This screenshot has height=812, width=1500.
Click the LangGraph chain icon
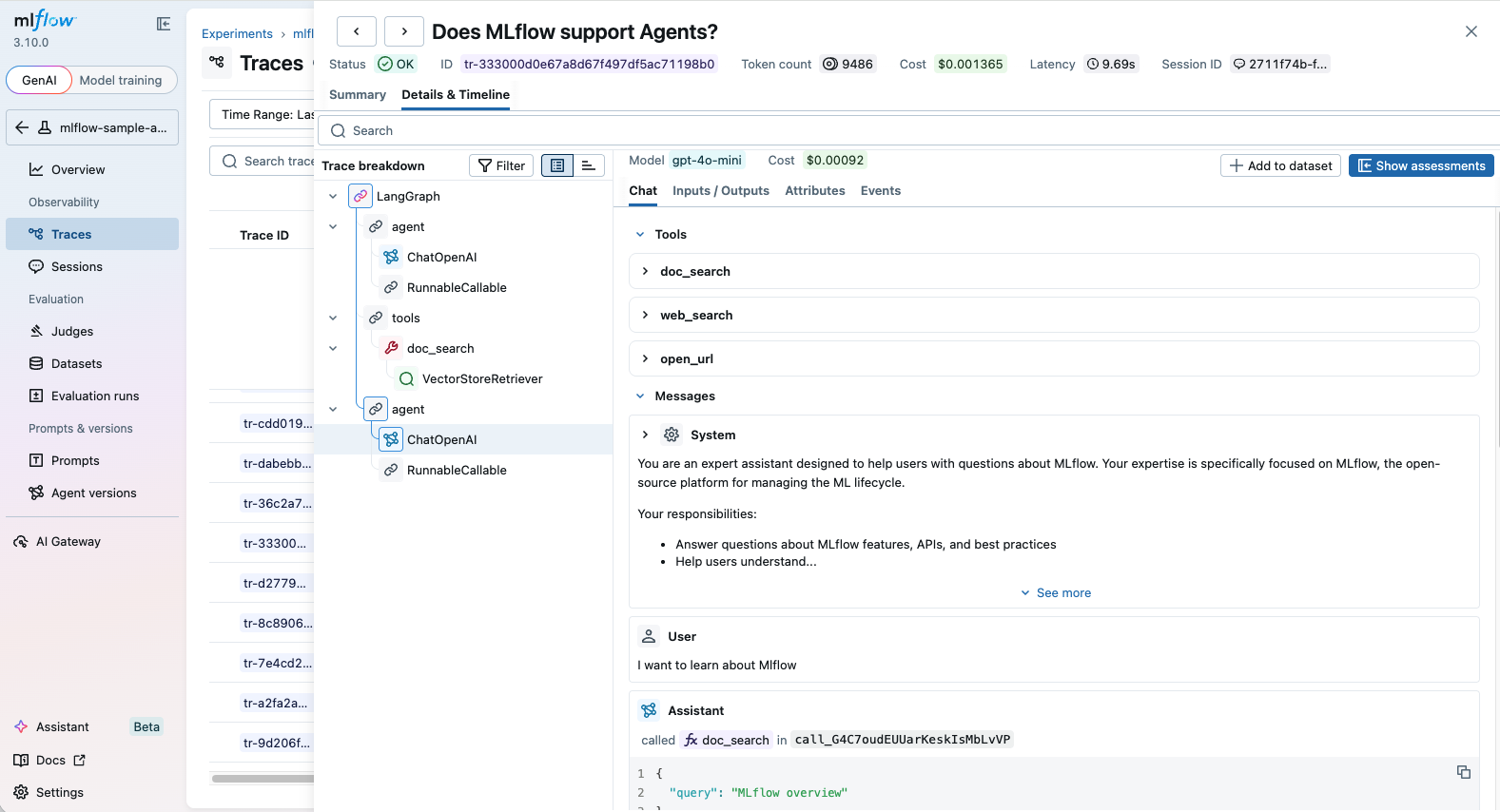[x=360, y=196]
